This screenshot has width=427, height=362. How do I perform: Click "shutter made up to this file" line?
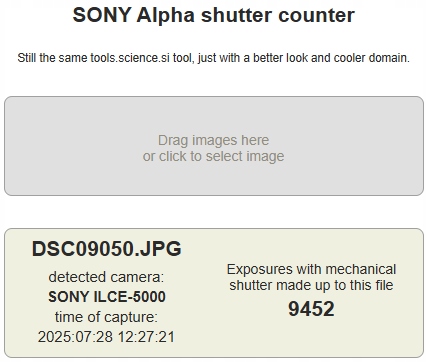click(311, 285)
